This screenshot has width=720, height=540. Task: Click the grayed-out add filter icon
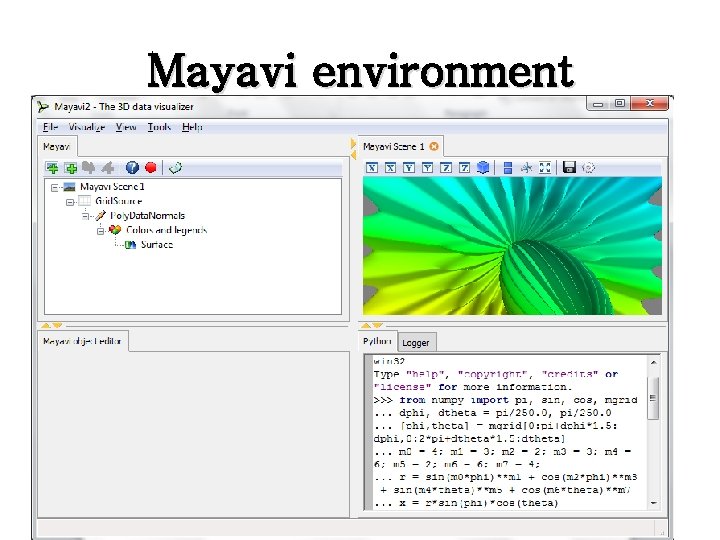pos(107,168)
